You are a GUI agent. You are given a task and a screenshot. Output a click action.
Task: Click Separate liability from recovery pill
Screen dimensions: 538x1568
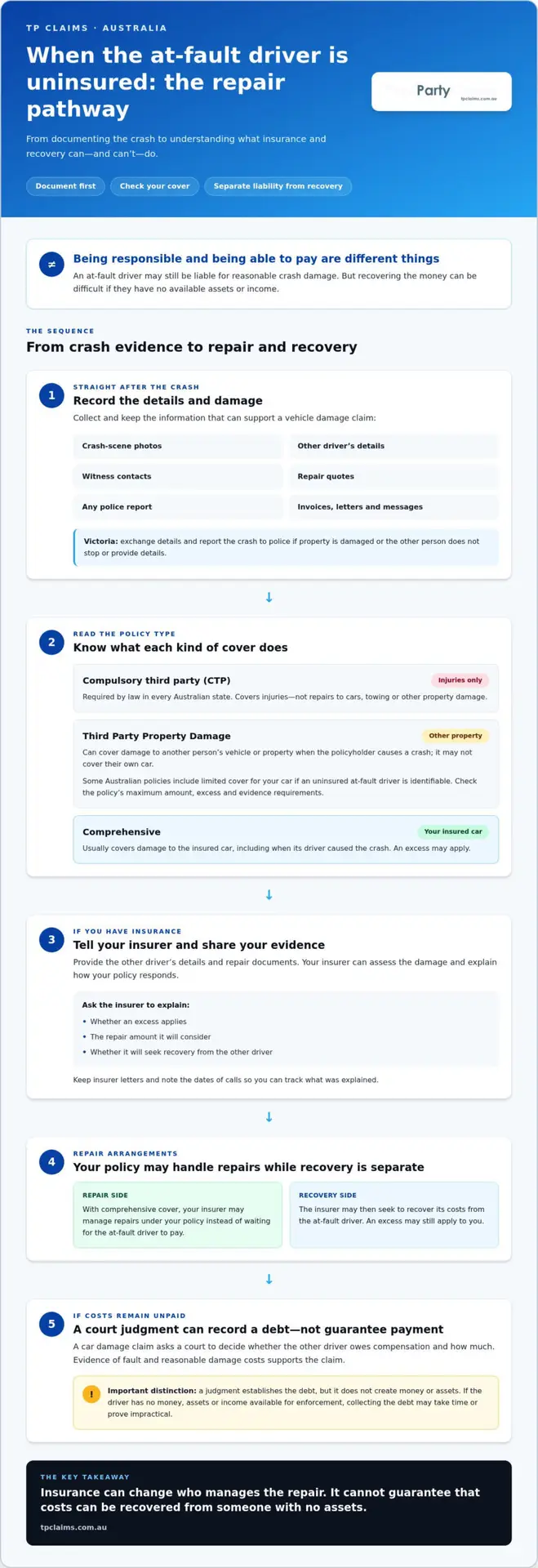(278, 186)
